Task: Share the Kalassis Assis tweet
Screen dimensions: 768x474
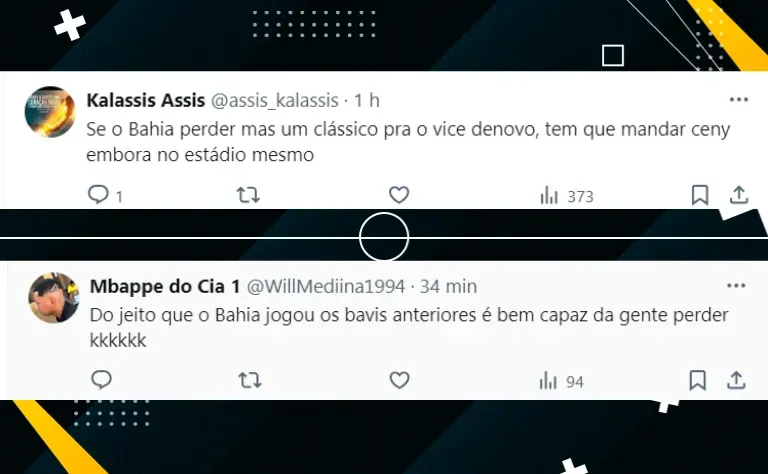Action: click(739, 195)
